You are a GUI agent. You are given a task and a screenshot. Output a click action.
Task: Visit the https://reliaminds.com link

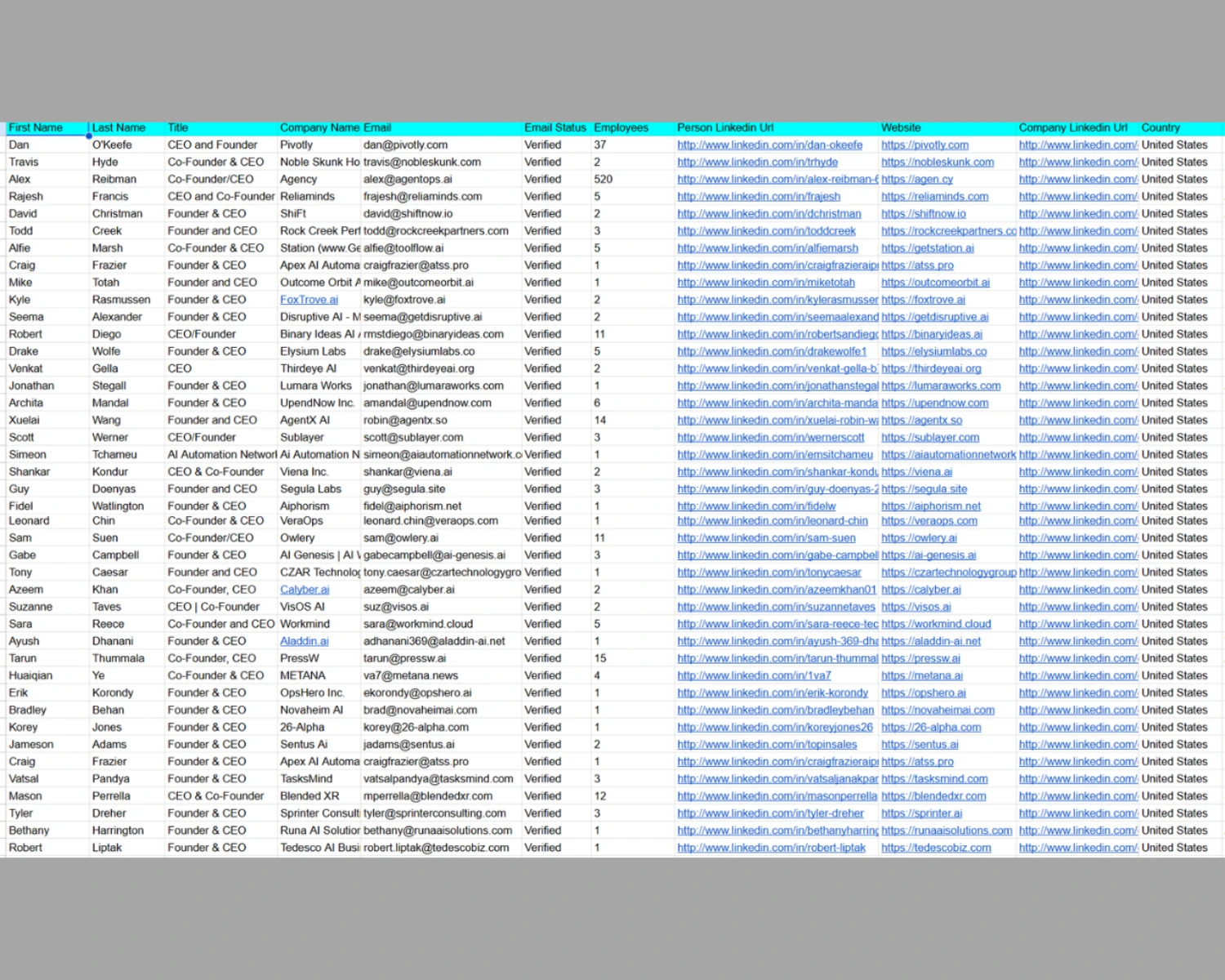935,197
